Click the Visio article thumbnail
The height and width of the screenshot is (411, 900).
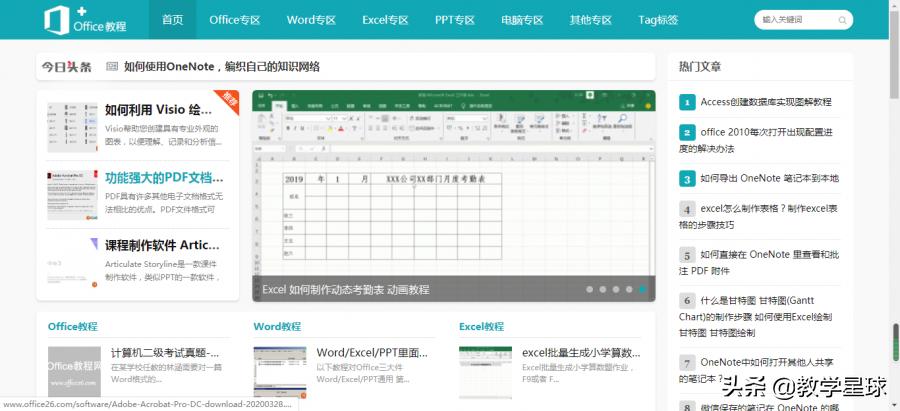tap(72, 127)
